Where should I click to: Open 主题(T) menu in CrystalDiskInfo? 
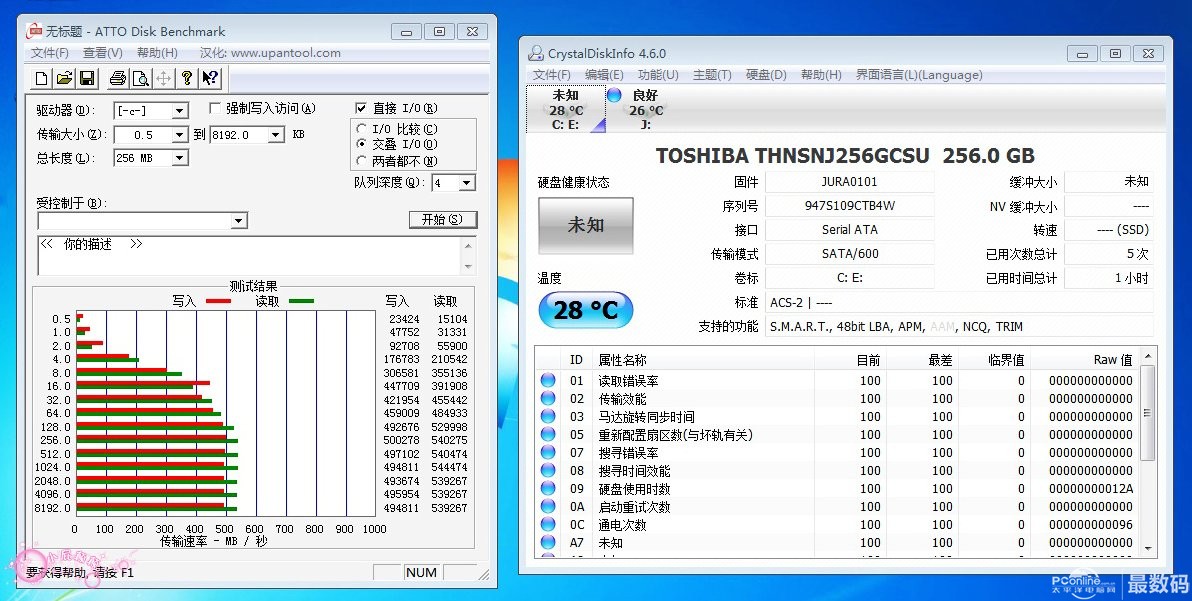click(712, 74)
